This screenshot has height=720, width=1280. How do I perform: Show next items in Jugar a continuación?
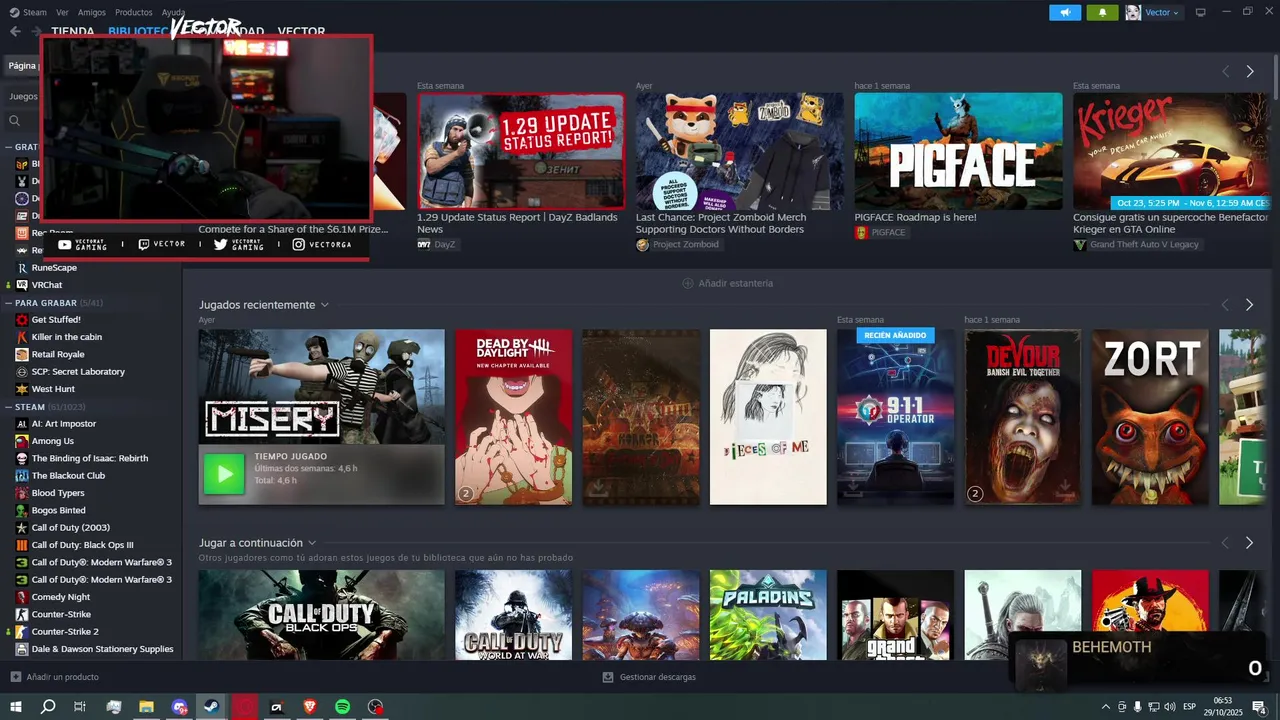click(x=1250, y=543)
